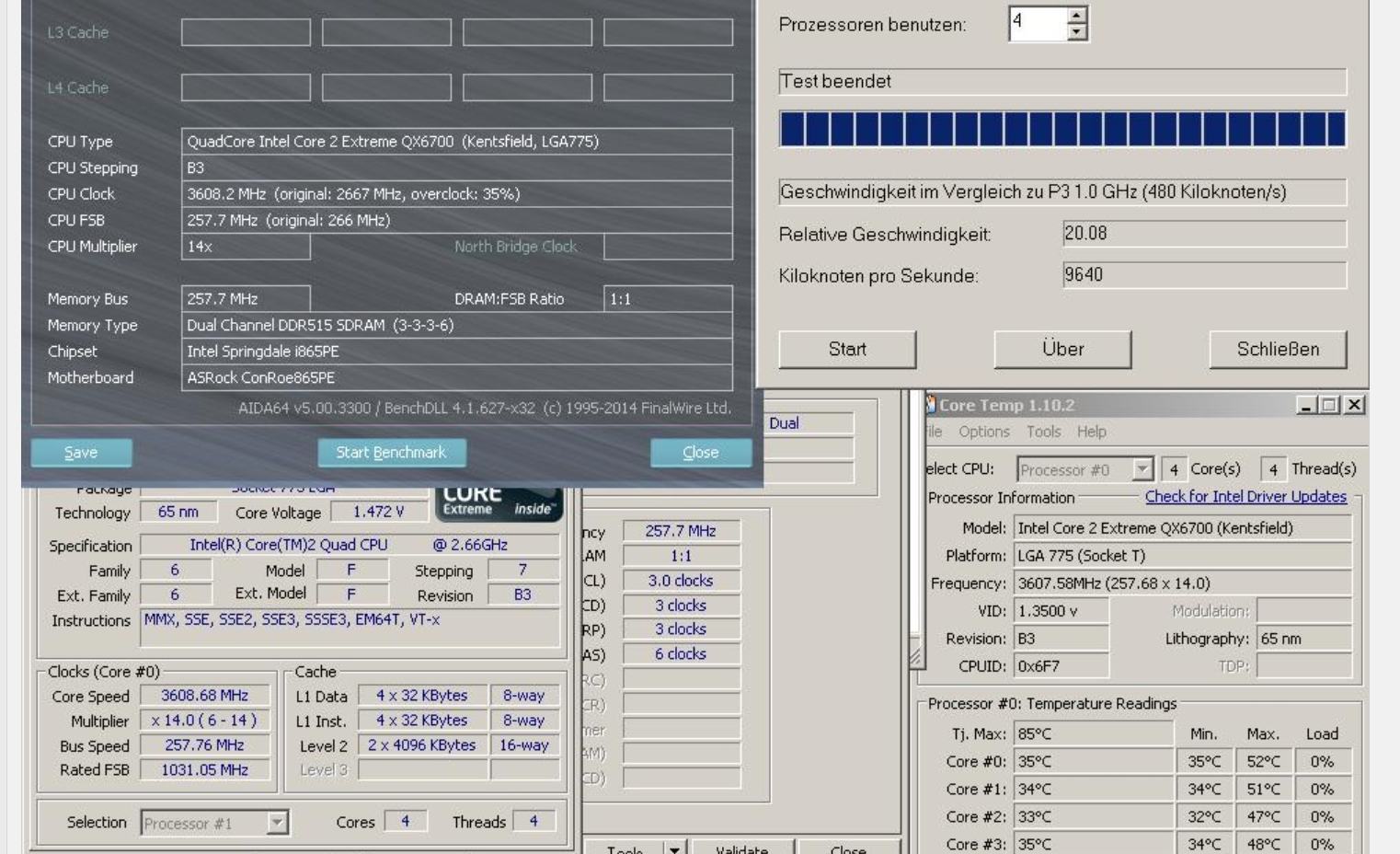
Task: Click the Core Voltage 1.472 V value
Action: tap(378, 512)
